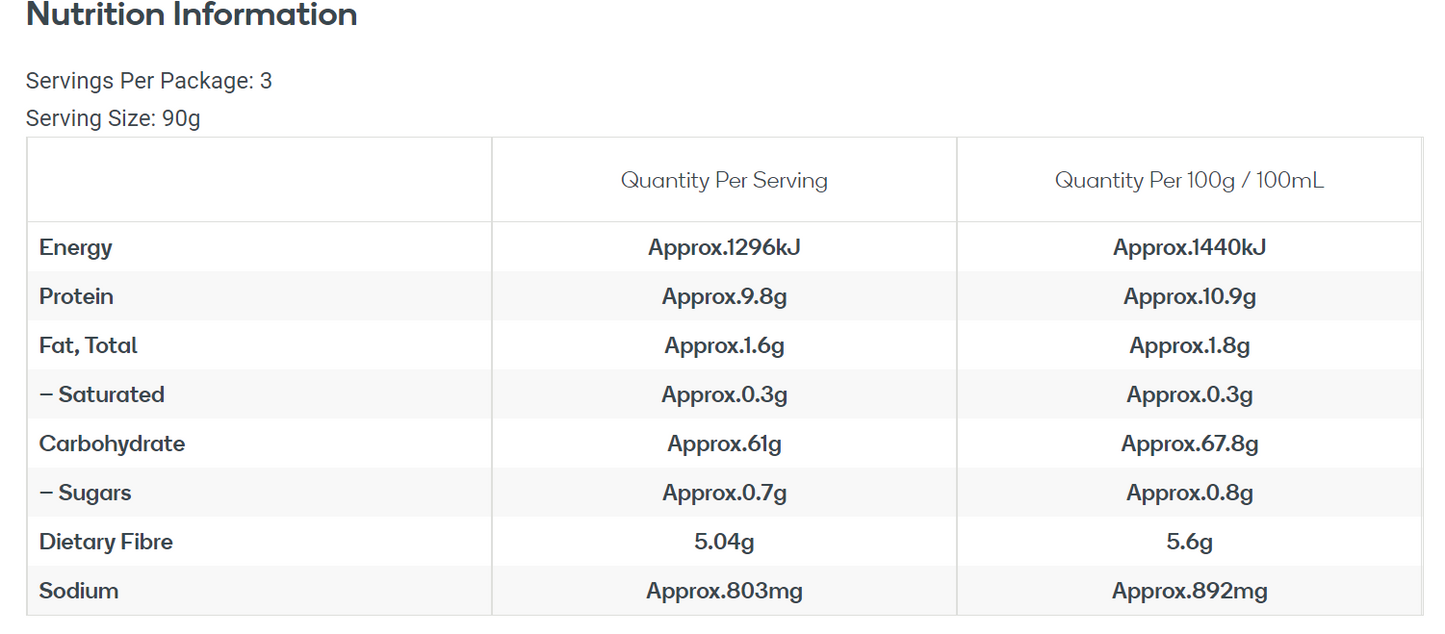
Task: Click the Approx.0.8g sugars value
Action: (1189, 492)
